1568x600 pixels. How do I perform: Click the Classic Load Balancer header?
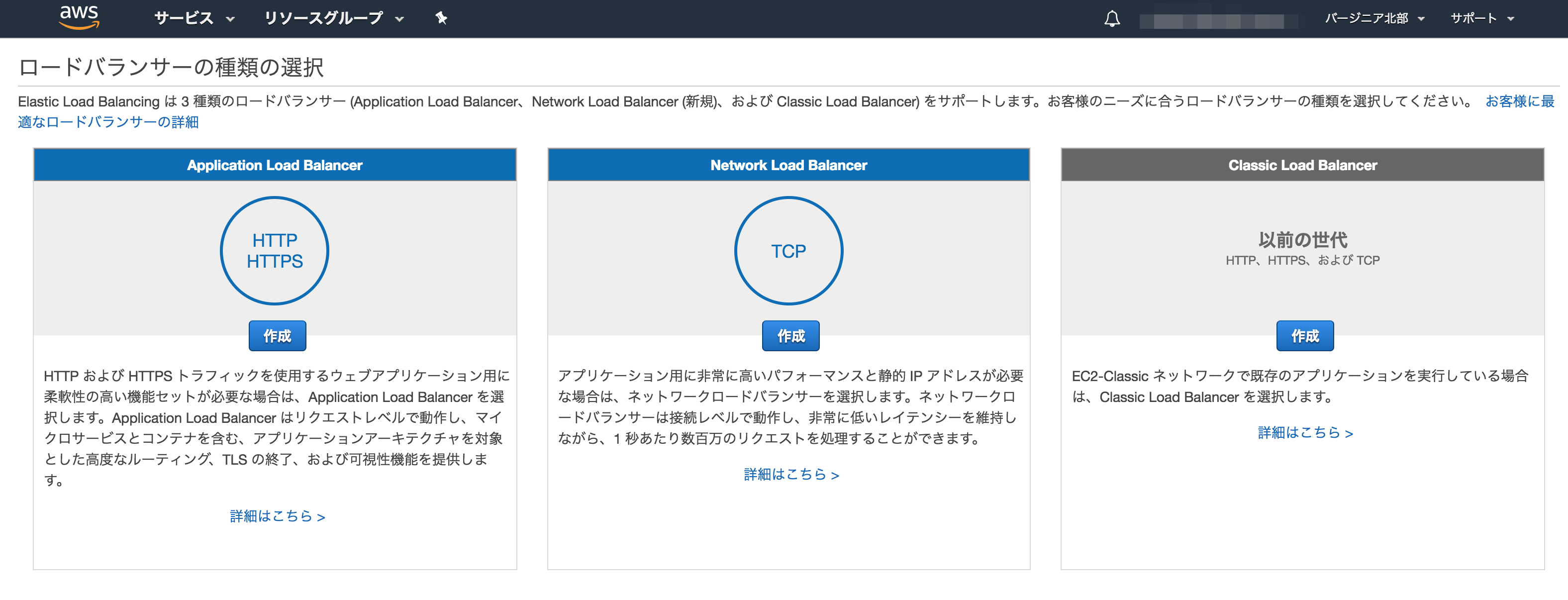coord(1302,165)
